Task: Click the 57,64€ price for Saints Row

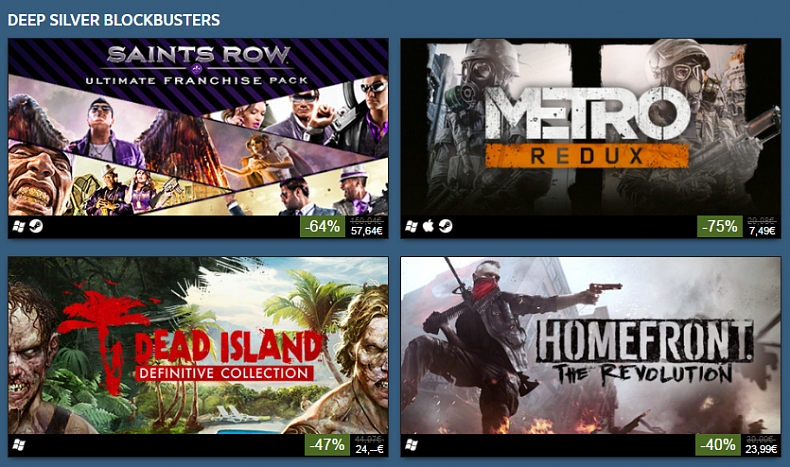Action: click(x=367, y=231)
